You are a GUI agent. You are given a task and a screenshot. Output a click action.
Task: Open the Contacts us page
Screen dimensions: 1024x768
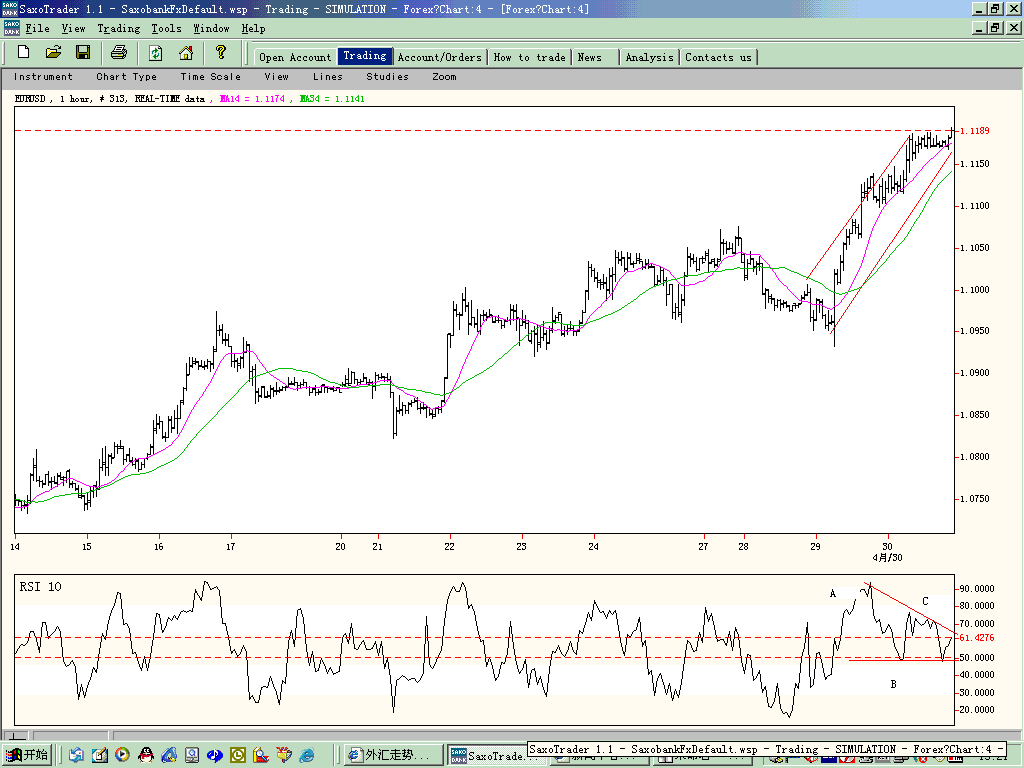coord(718,57)
